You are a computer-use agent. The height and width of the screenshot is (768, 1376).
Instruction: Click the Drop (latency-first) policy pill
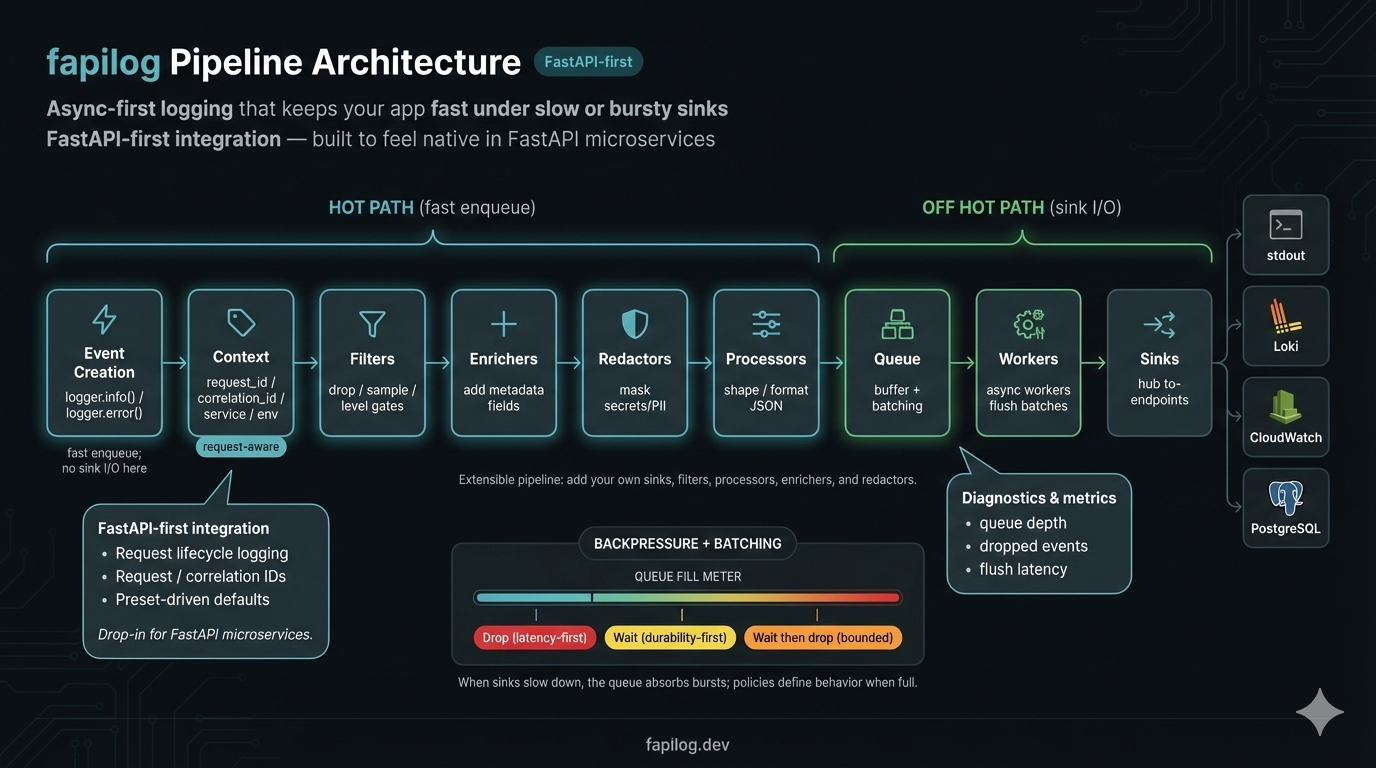535,637
